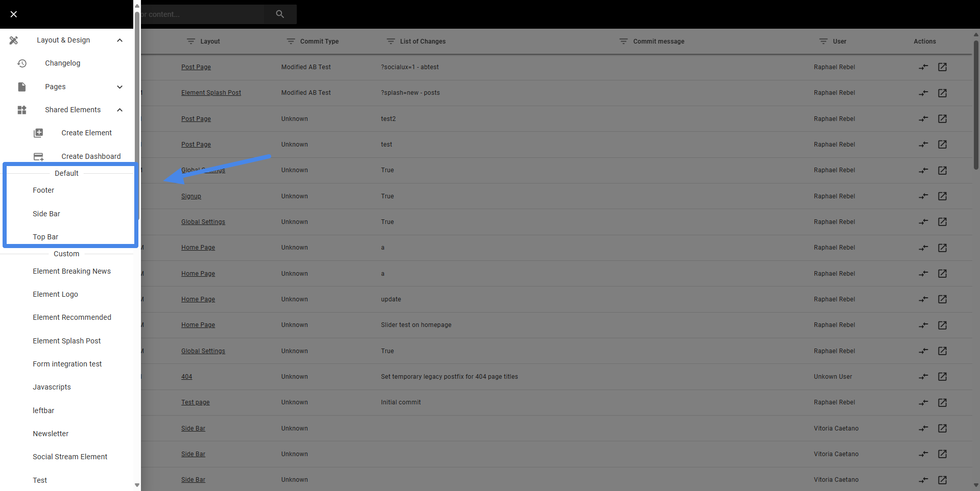Open the Element Splash Post layout link
The width and height of the screenshot is (980, 491).
point(211,93)
